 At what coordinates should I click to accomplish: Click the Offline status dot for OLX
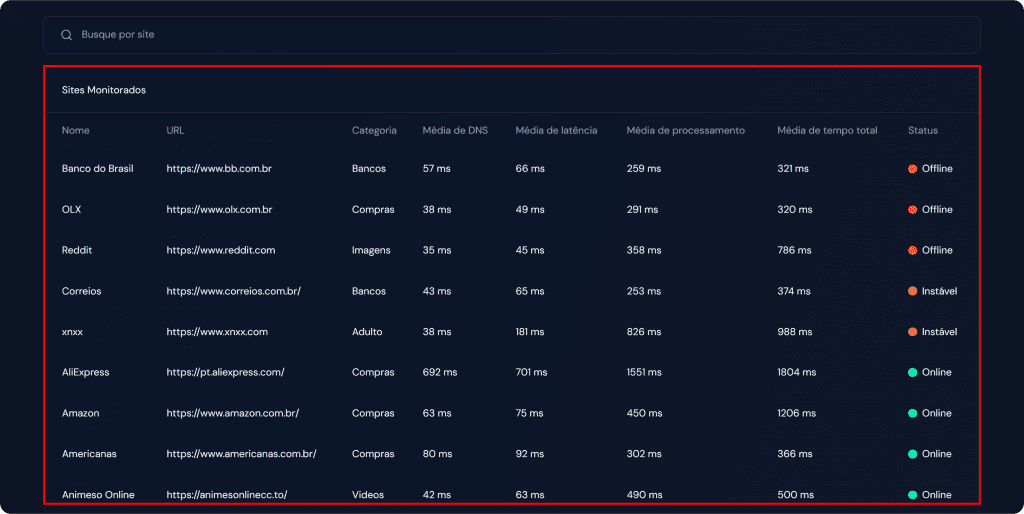coord(912,210)
